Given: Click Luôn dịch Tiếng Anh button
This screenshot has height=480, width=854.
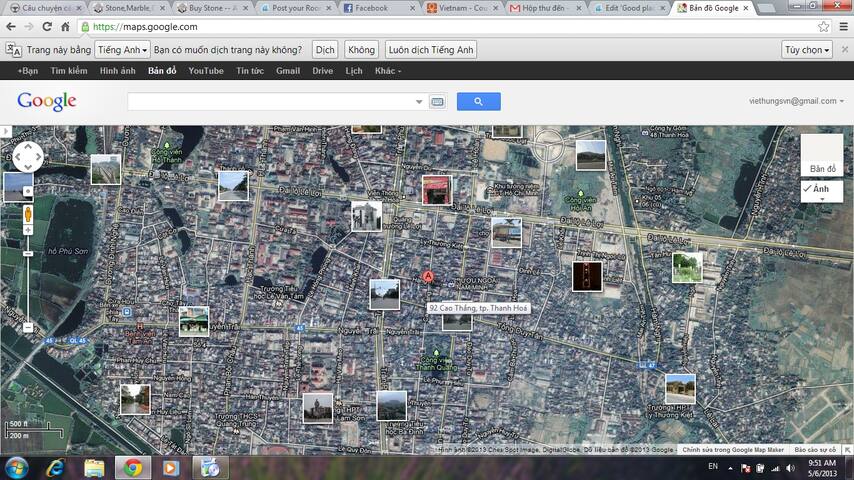Looking at the screenshot, I should 431,50.
